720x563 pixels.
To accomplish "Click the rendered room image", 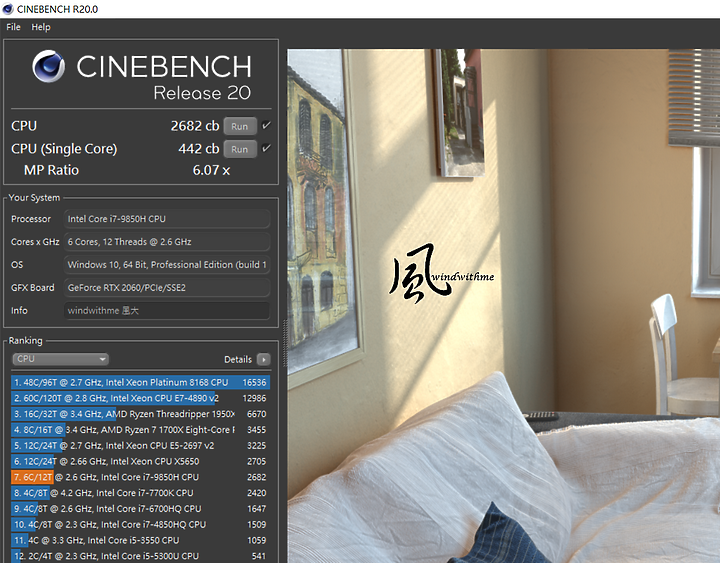I will (504, 306).
